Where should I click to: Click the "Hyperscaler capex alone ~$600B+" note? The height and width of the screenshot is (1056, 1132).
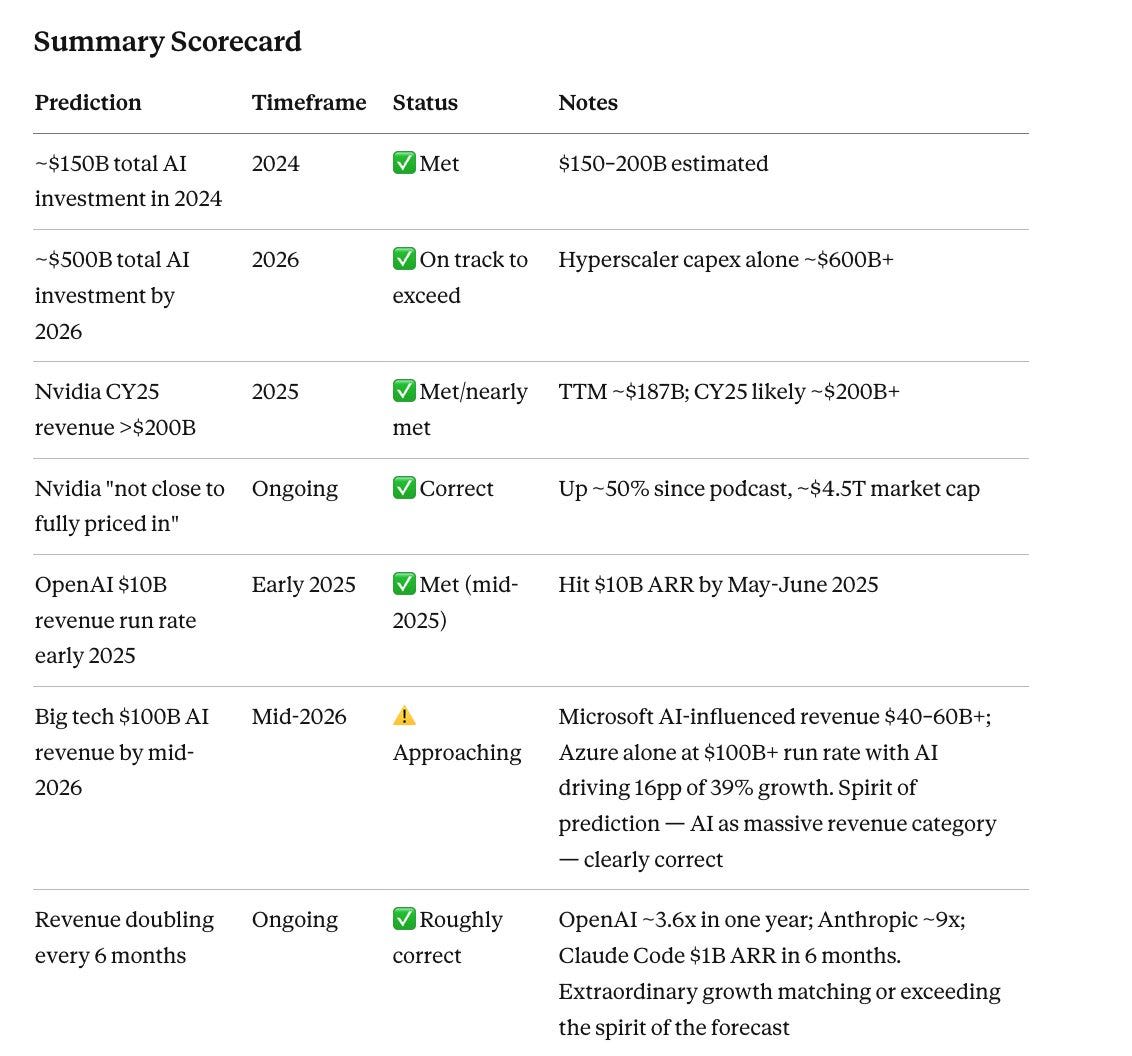(x=726, y=259)
